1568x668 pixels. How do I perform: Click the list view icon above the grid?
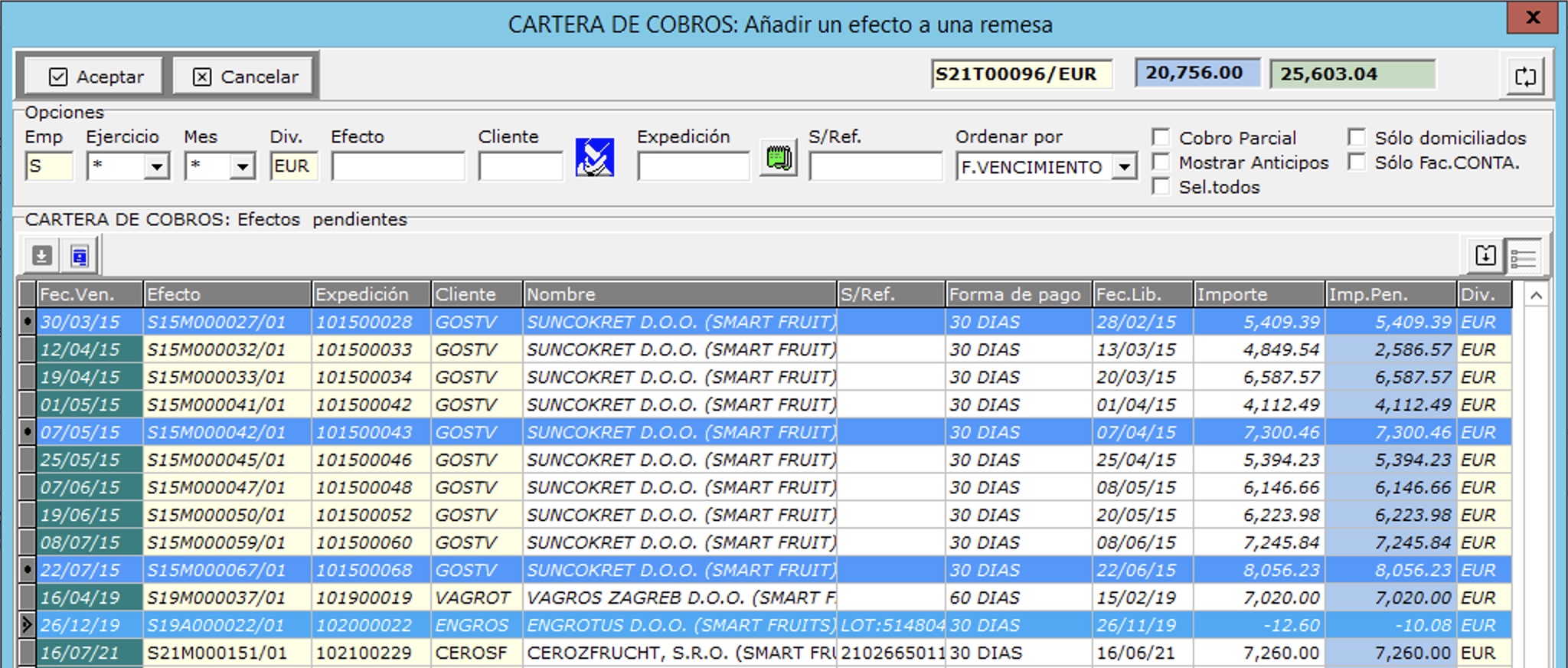click(1524, 257)
